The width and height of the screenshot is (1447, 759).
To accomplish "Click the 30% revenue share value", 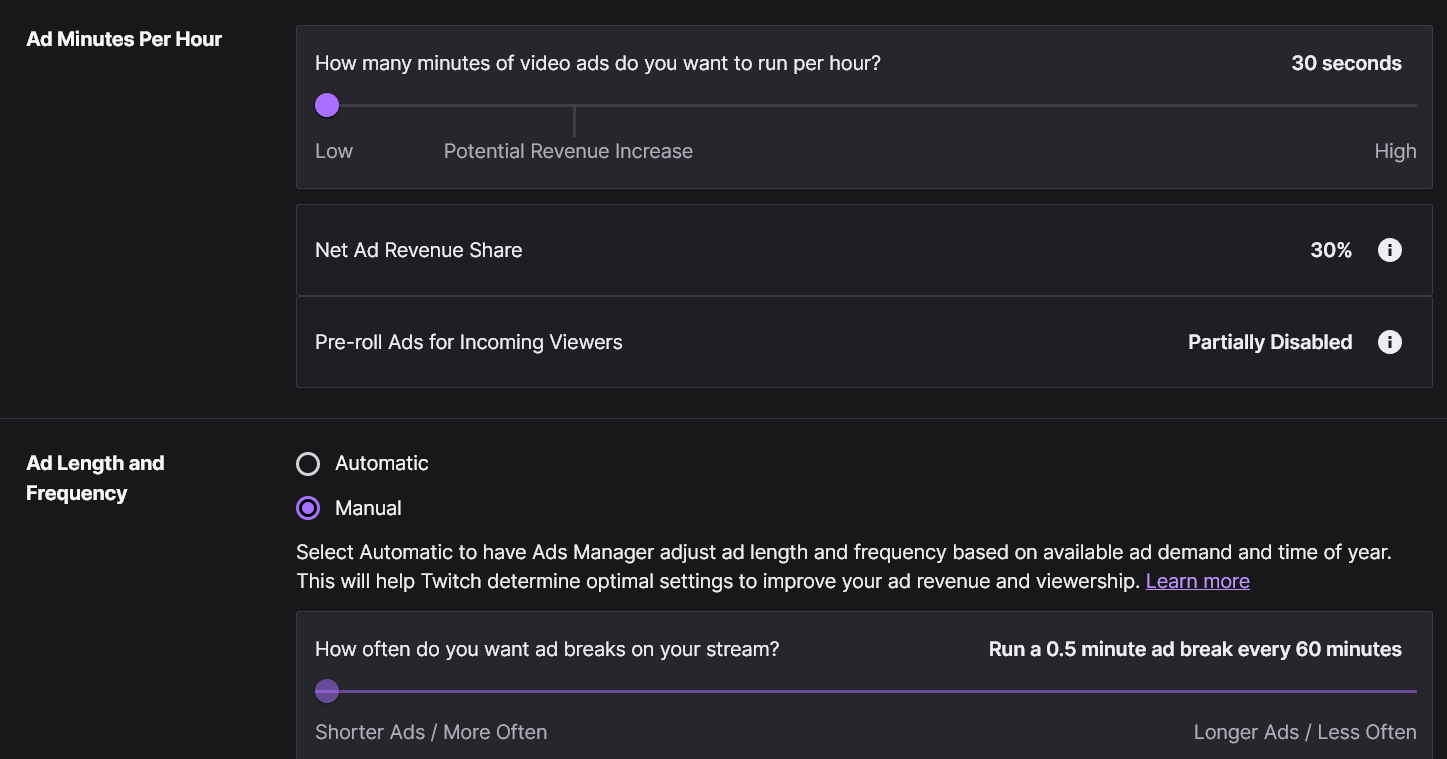I will [x=1330, y=250].
